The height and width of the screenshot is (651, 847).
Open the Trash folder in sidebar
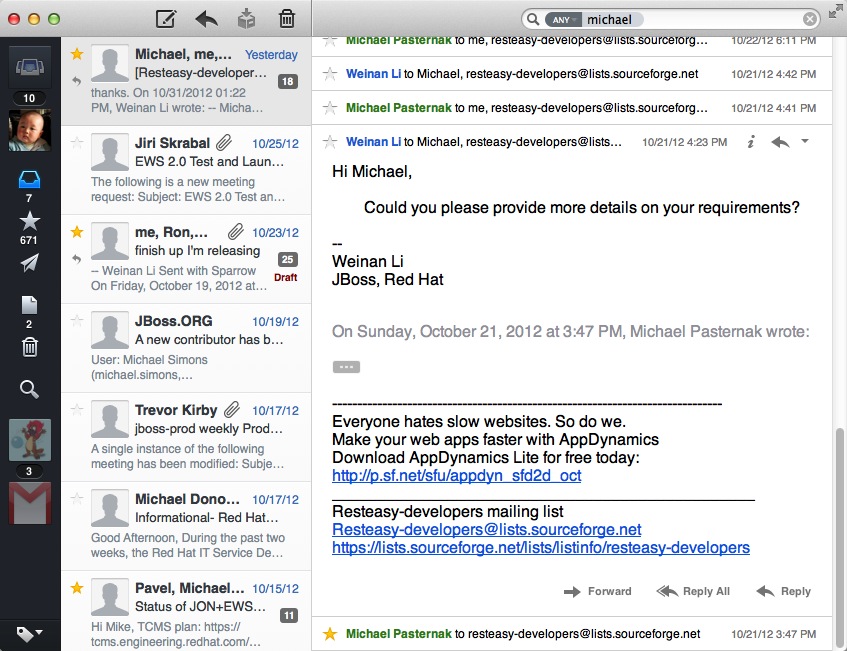[x=30, y=347]
